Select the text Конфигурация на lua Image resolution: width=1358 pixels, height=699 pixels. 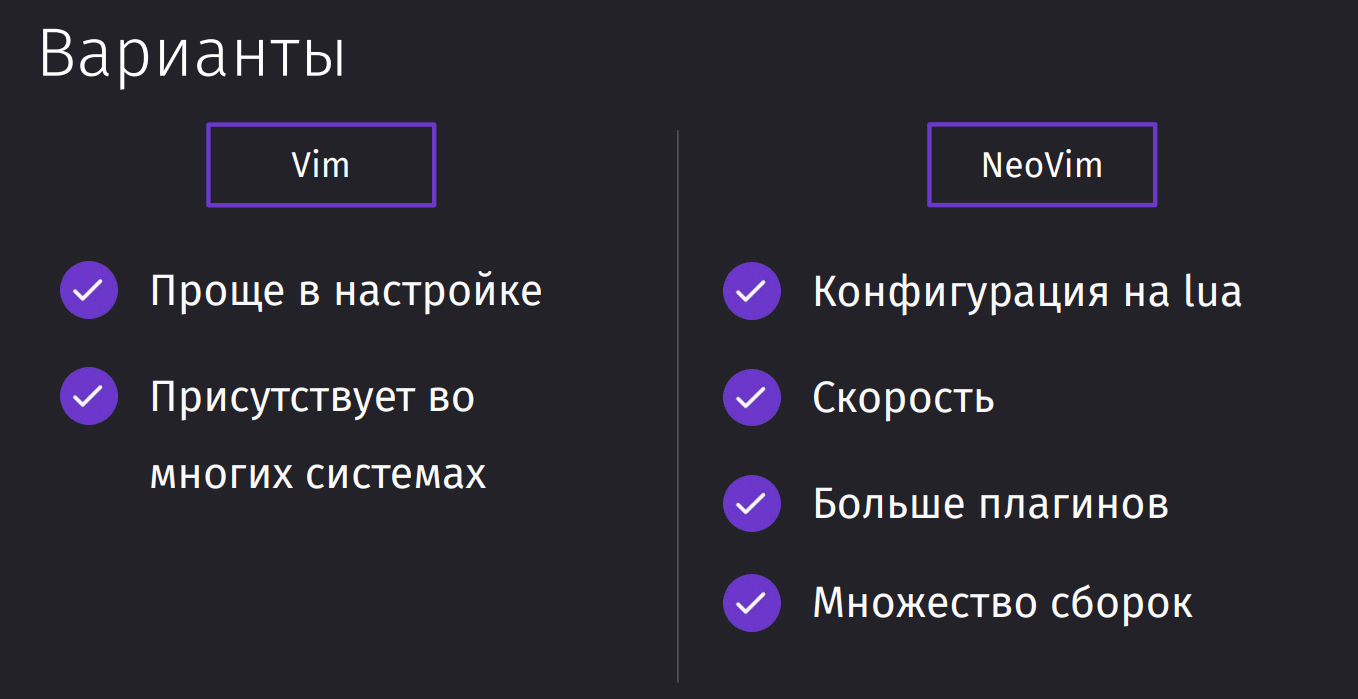click(x=1027, y=292)
